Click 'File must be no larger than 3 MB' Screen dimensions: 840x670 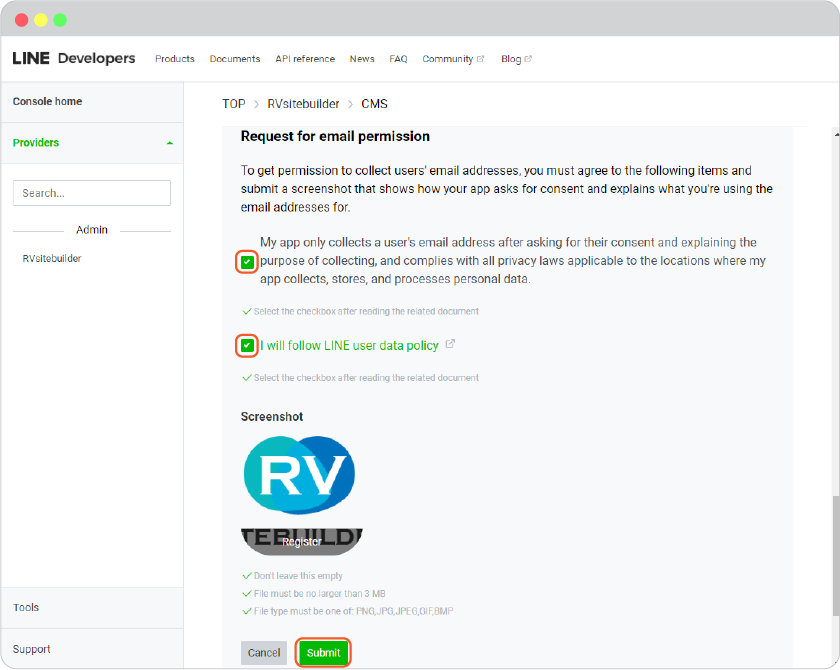319,593
